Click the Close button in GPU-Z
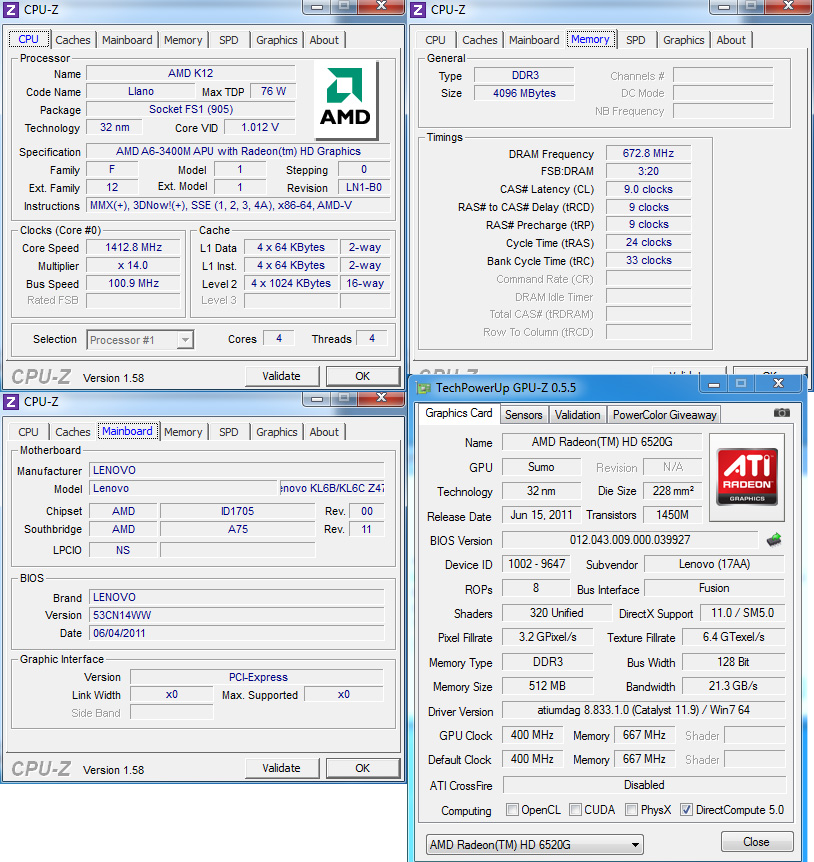This screenshot has width=814, height=862. (756, 842)
